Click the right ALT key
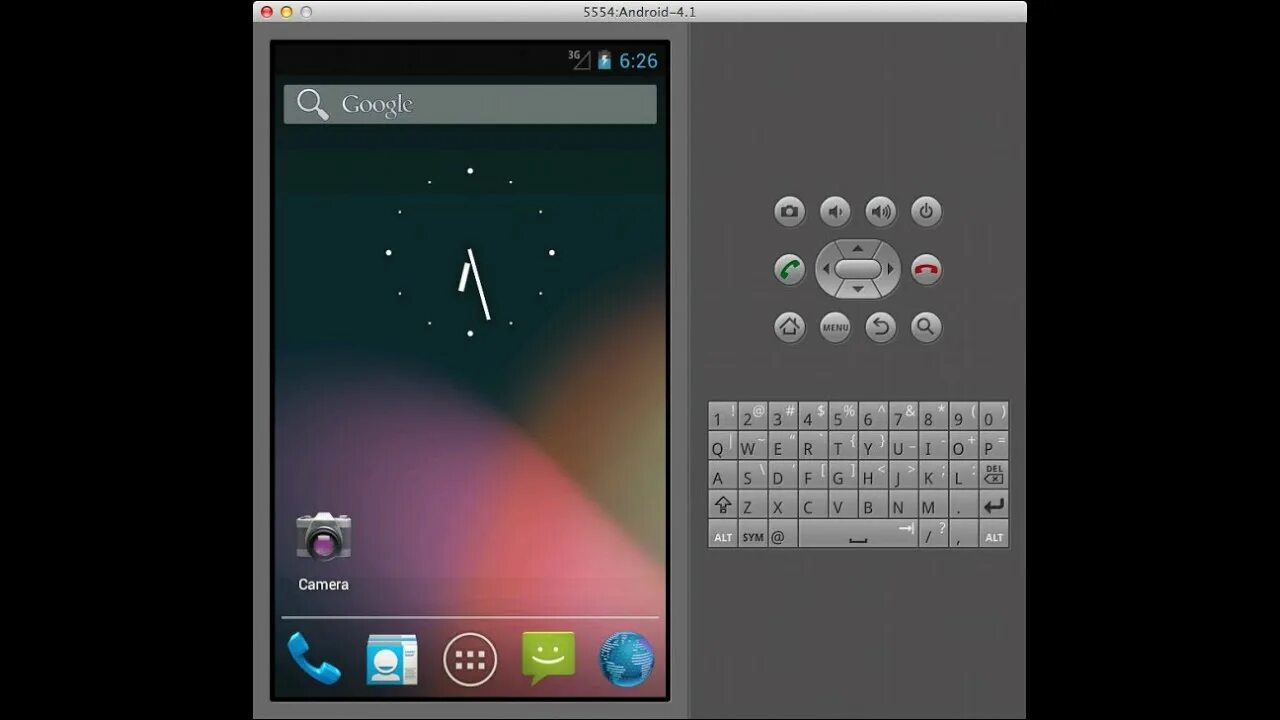Viewport: 1280px width, 720px height. point(993,534)
